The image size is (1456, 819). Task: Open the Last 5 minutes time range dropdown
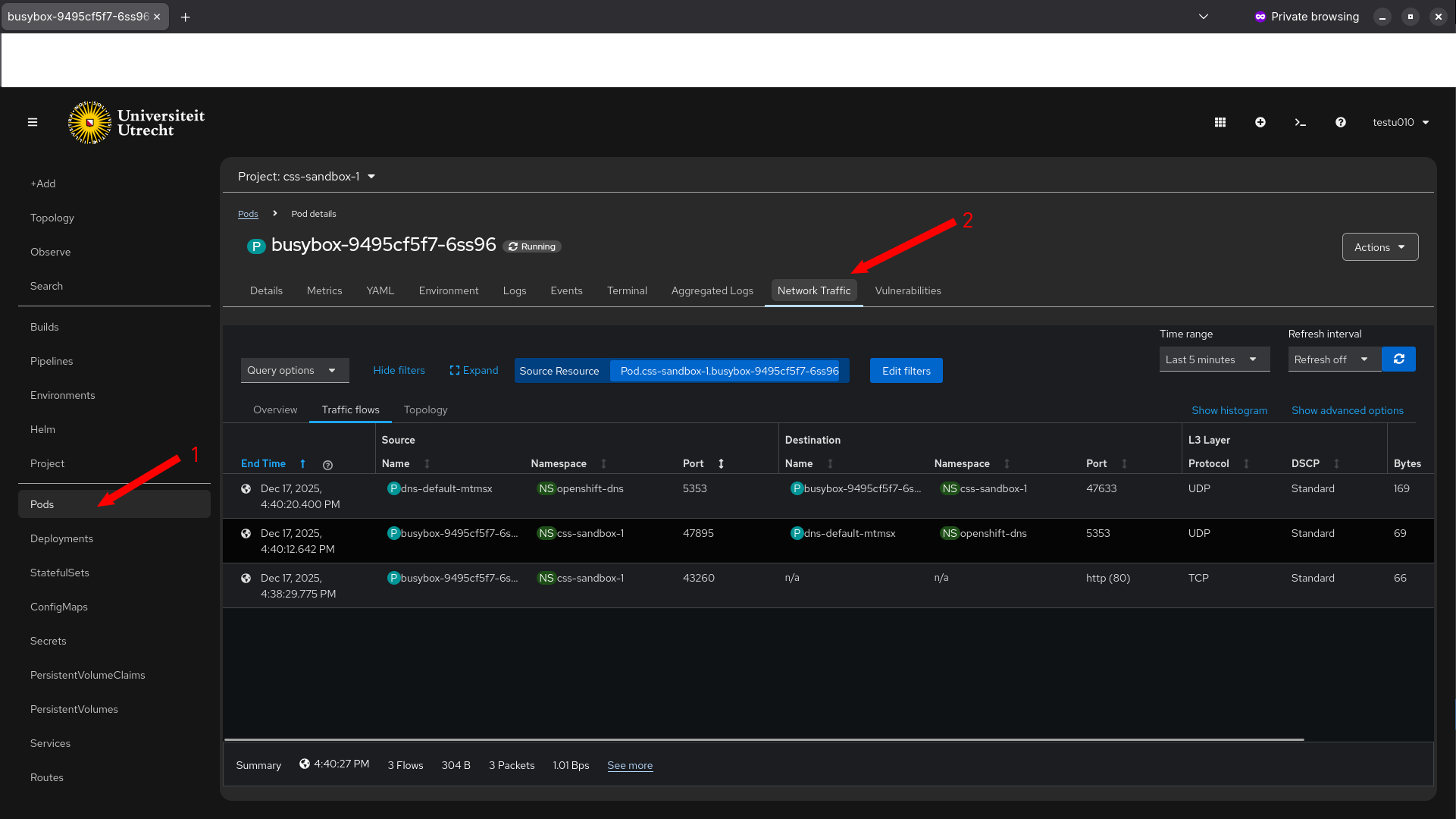coord(1214,359)
